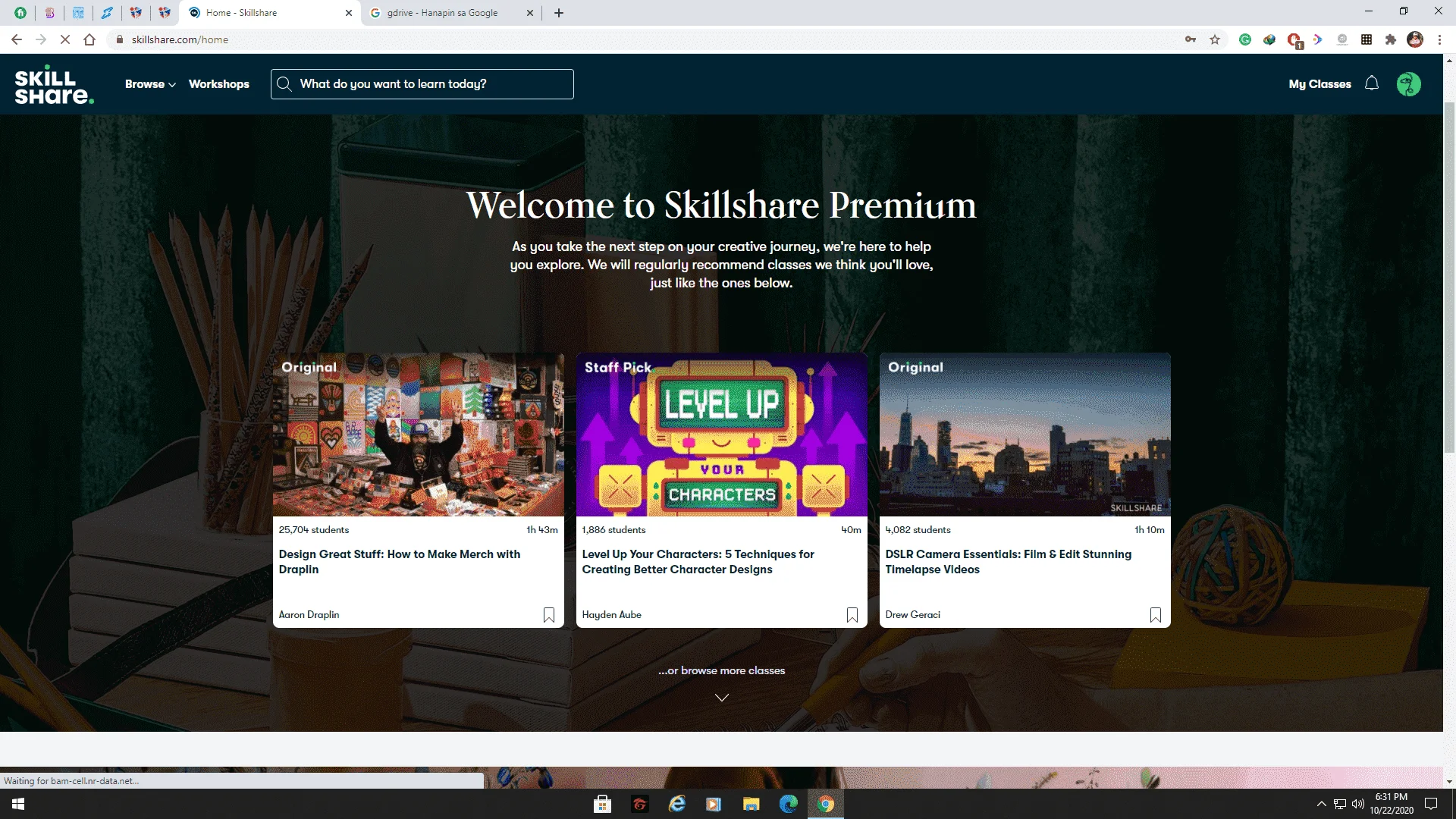Close the Home - Skillshare tab
Viewport: 1456px width, 819px height.
pos(348,13)
